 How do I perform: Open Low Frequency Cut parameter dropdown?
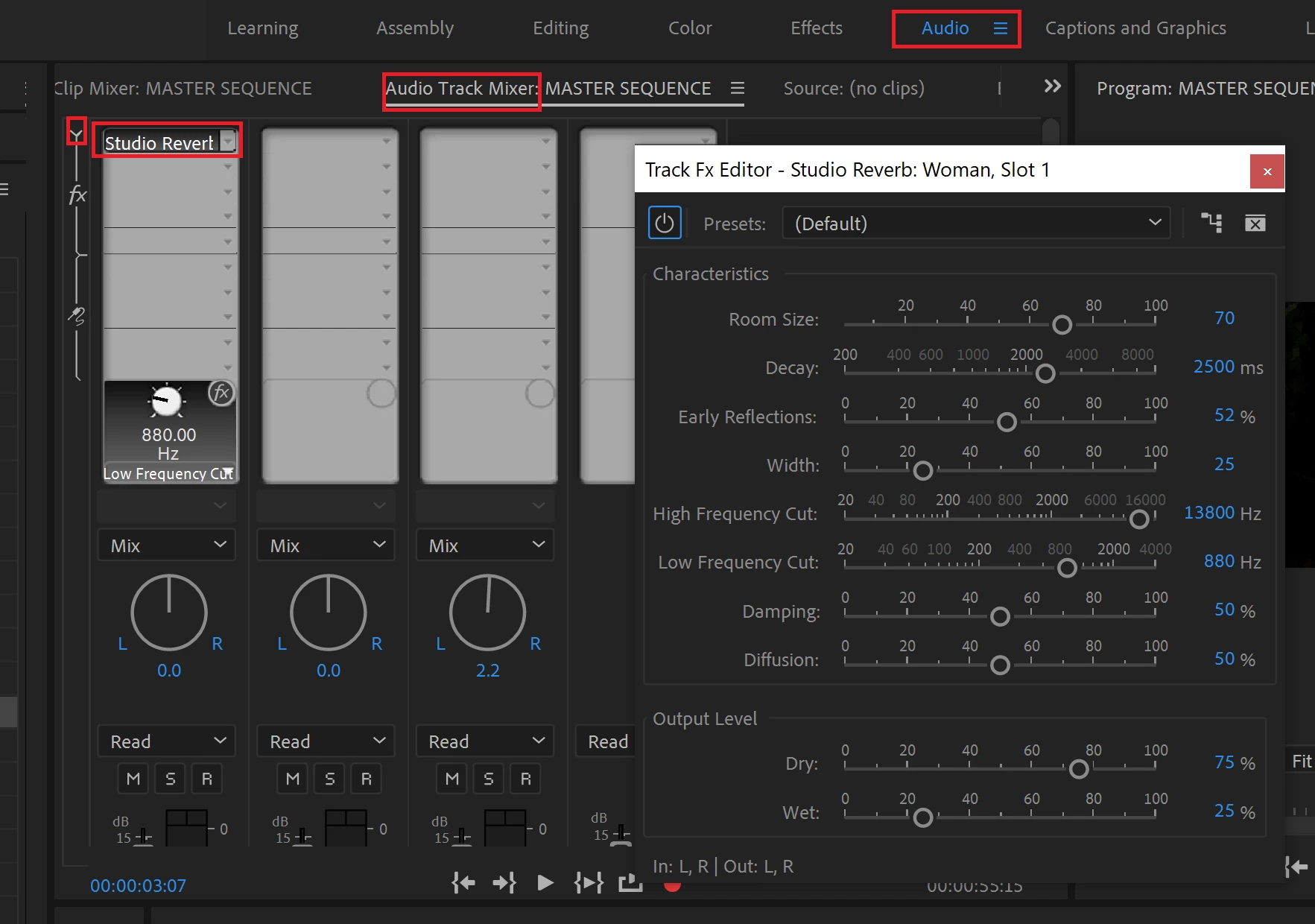228,473
